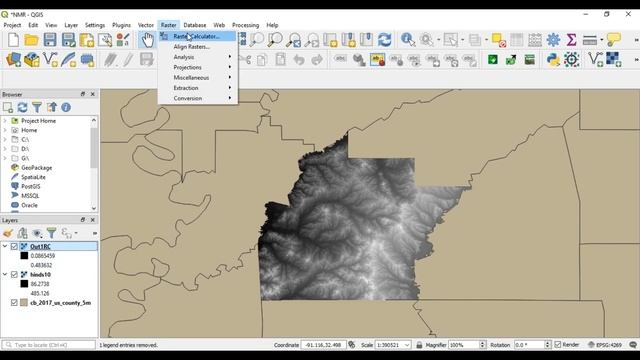Open the Analysis submenu

click(198, 57)
